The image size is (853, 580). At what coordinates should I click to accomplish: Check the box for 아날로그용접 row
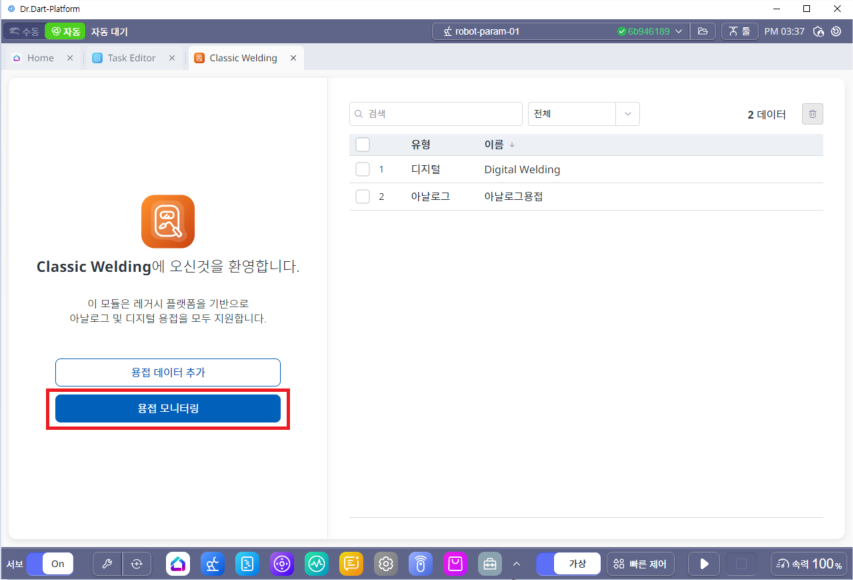(363, 197)
